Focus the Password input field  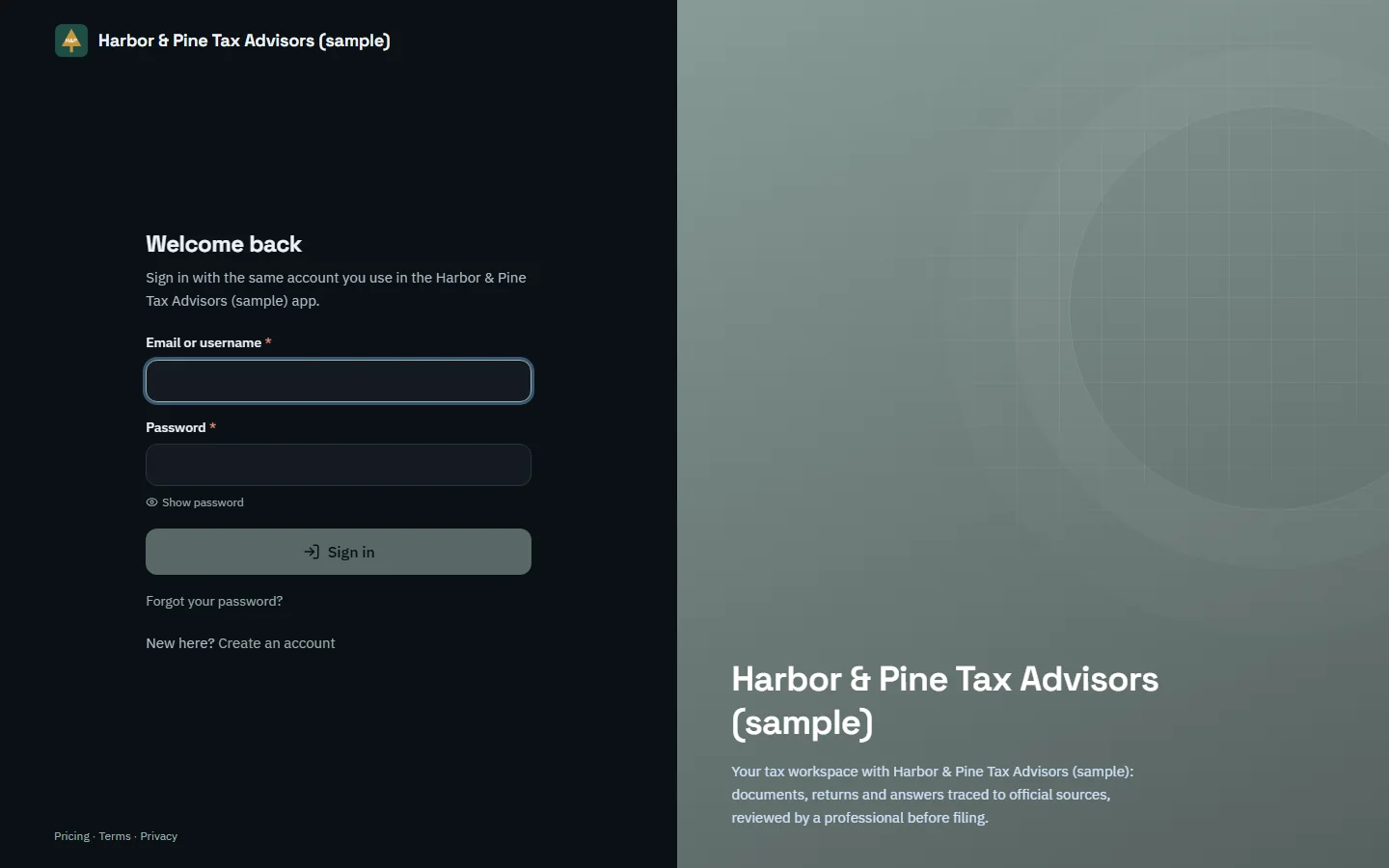pos(339,465)
